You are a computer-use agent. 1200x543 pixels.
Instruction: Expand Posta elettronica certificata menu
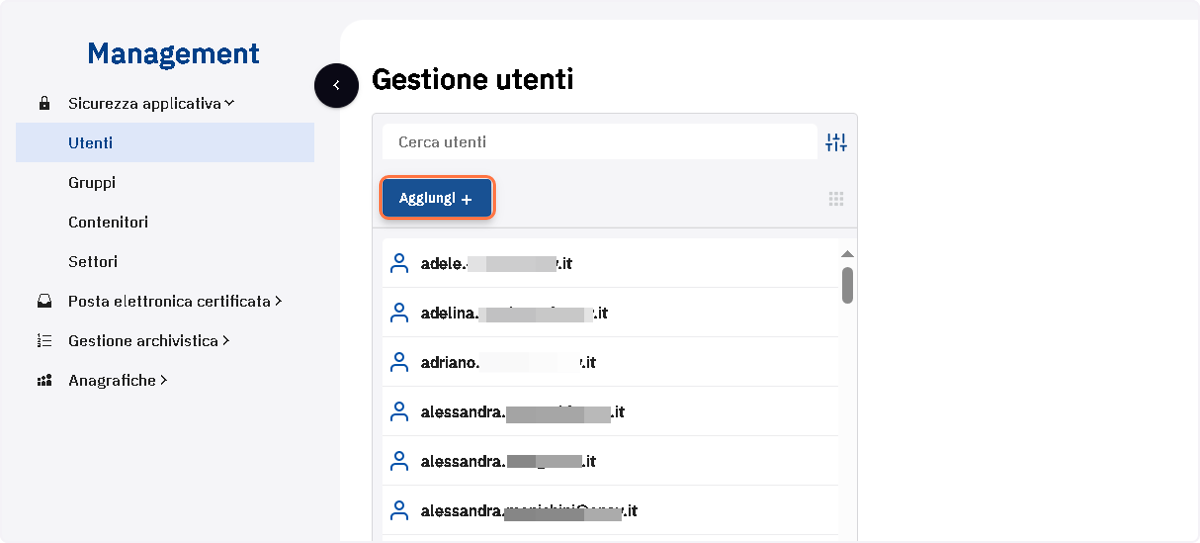point(175,301)
